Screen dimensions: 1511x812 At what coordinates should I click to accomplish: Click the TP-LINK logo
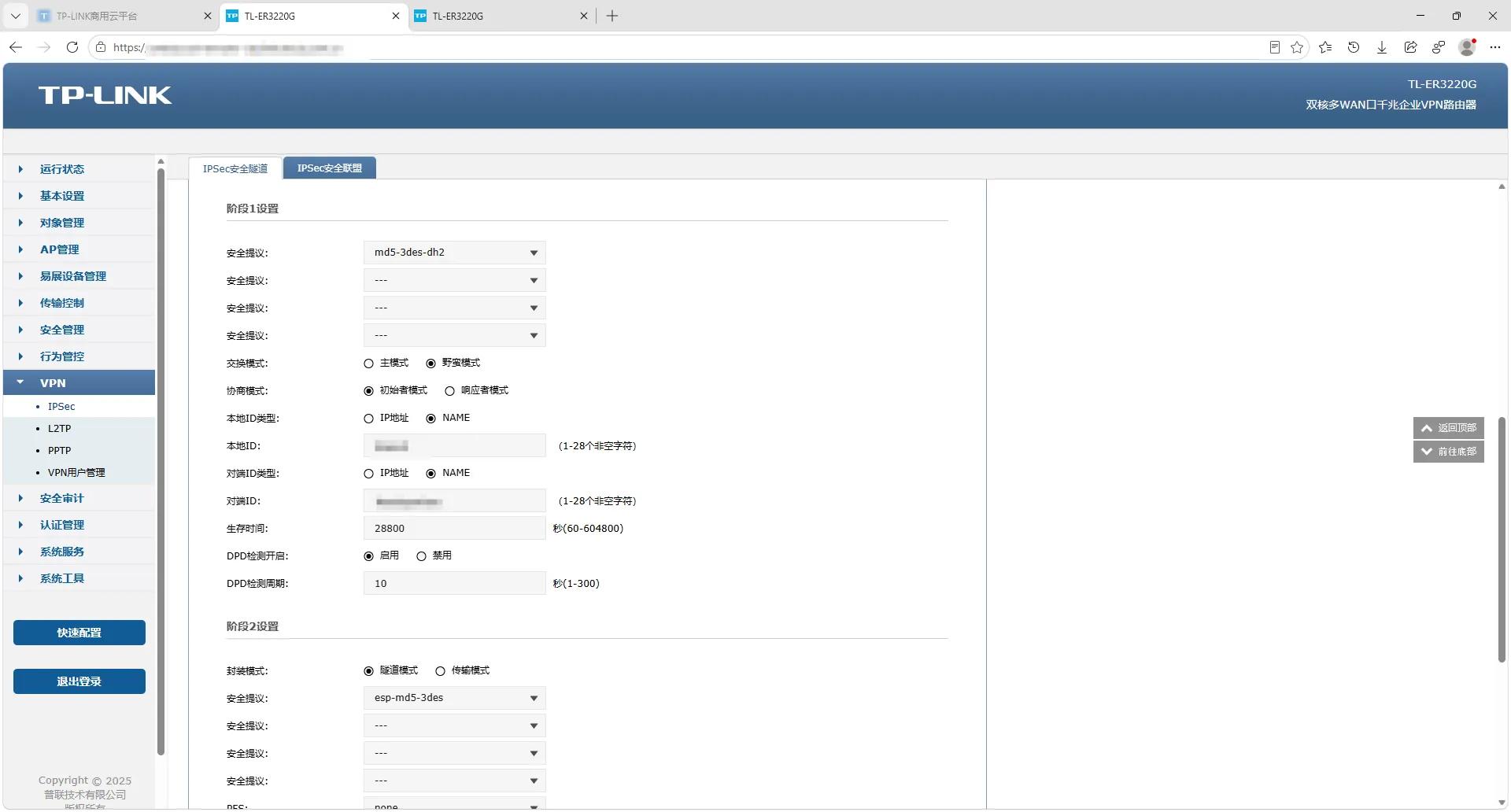105,95
